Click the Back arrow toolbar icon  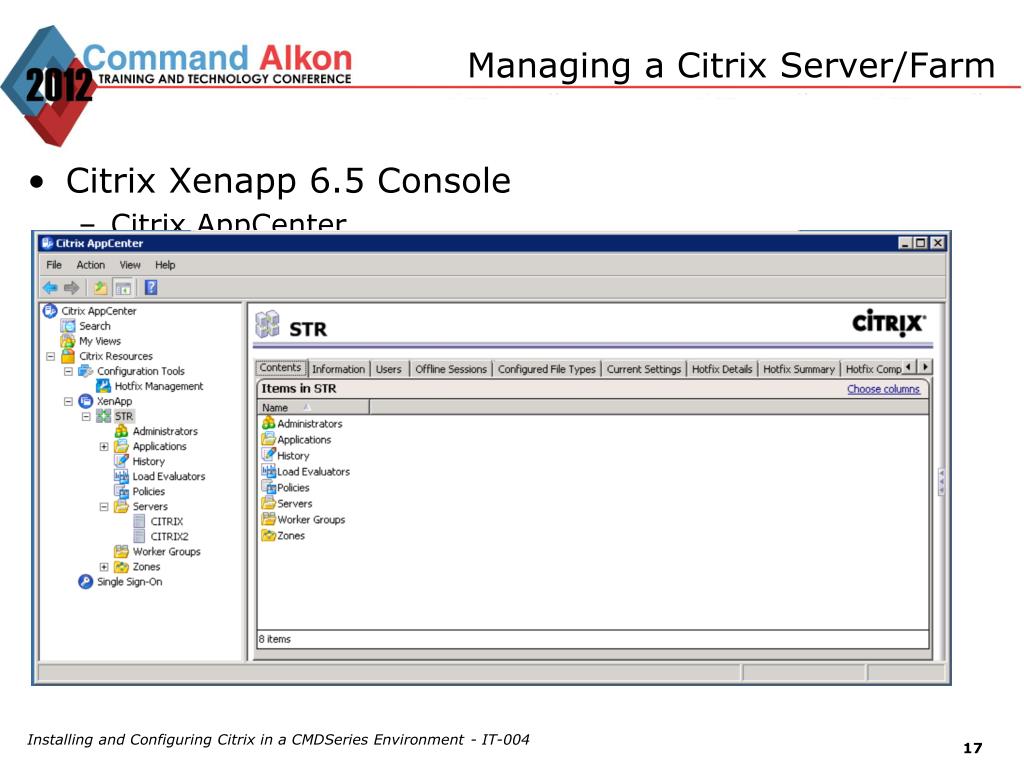click(x=50, y=287)
